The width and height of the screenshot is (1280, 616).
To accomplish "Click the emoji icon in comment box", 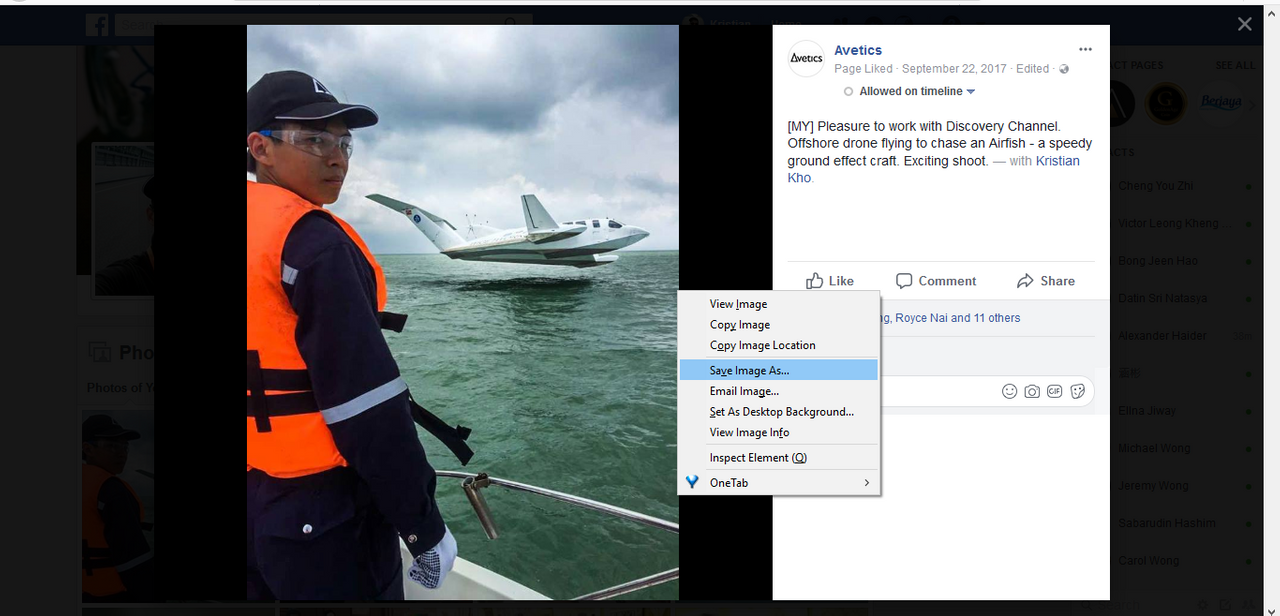I will pos(1010,391).
